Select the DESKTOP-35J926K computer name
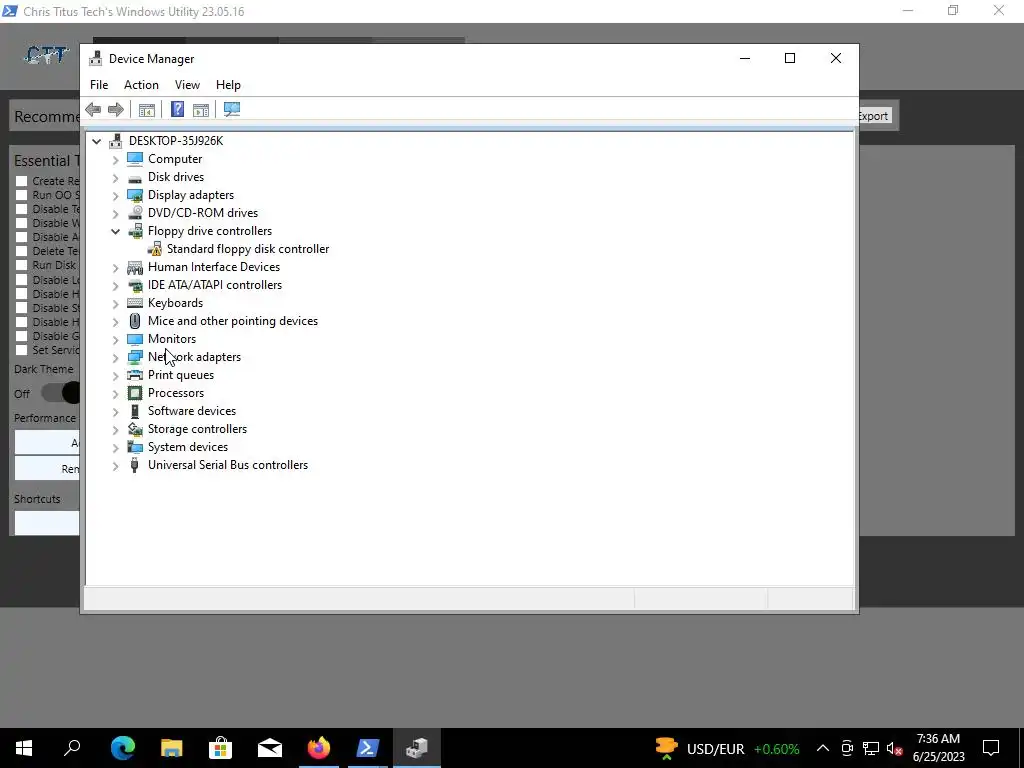 point(176,141)
